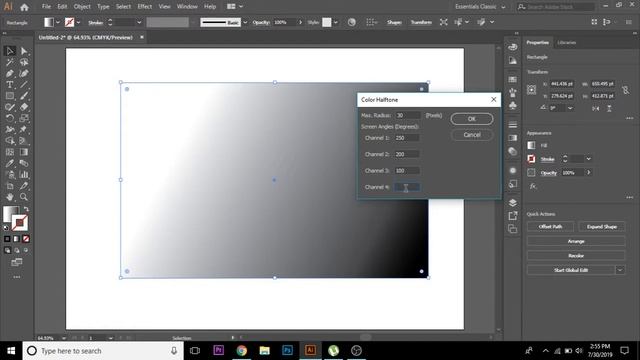640x360 pixels.
Task: Open the workspace switcher Essentials Classic
Action: coord(480,7)
